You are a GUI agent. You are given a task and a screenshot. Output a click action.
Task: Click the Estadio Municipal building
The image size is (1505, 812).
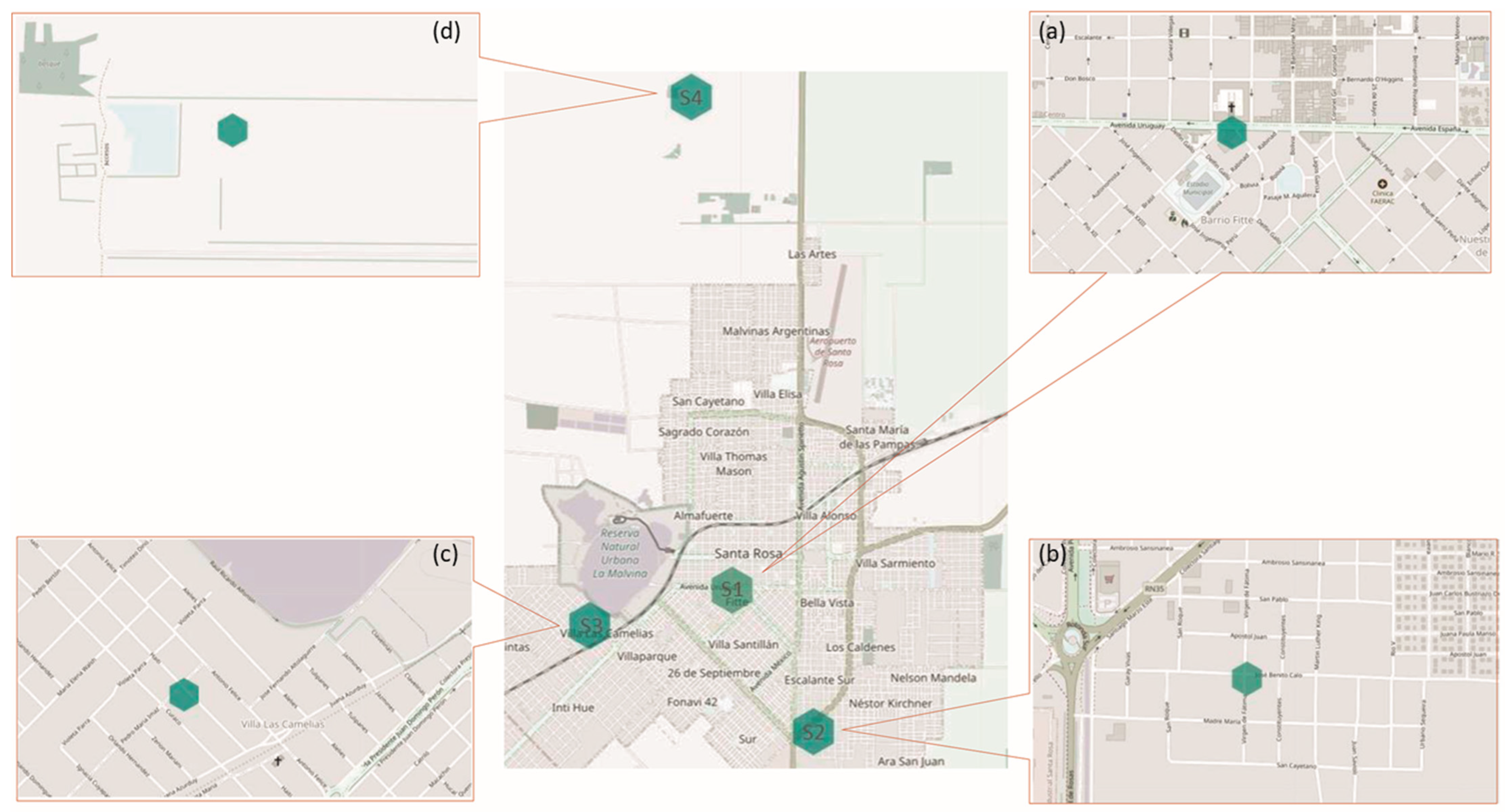coord(1197,188)
